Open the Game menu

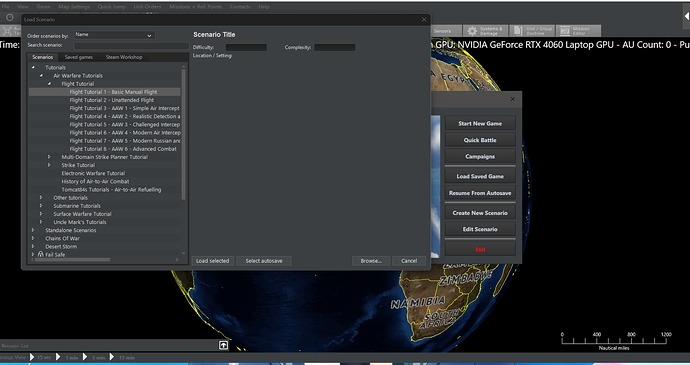43,7
